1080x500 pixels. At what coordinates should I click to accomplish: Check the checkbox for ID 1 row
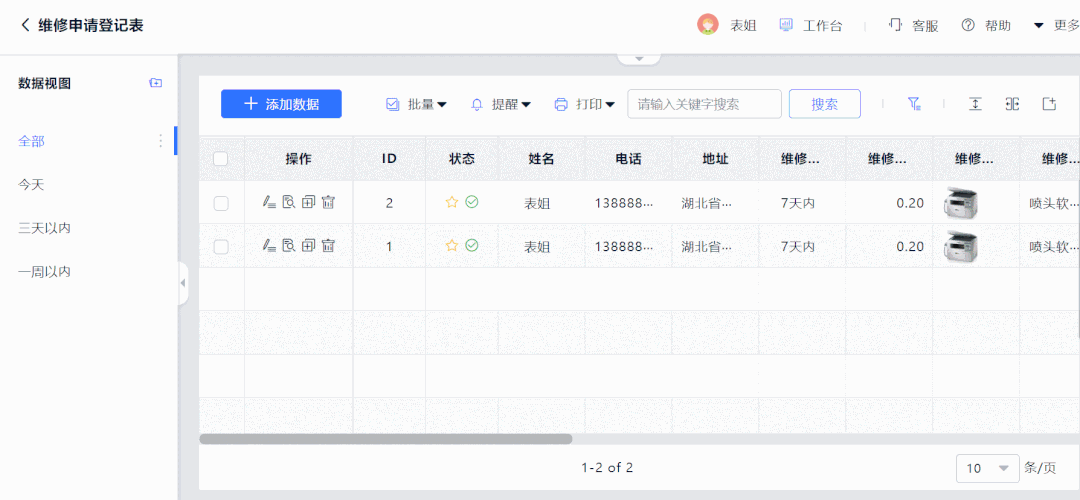pyautogui.click(x=221, y=246)
